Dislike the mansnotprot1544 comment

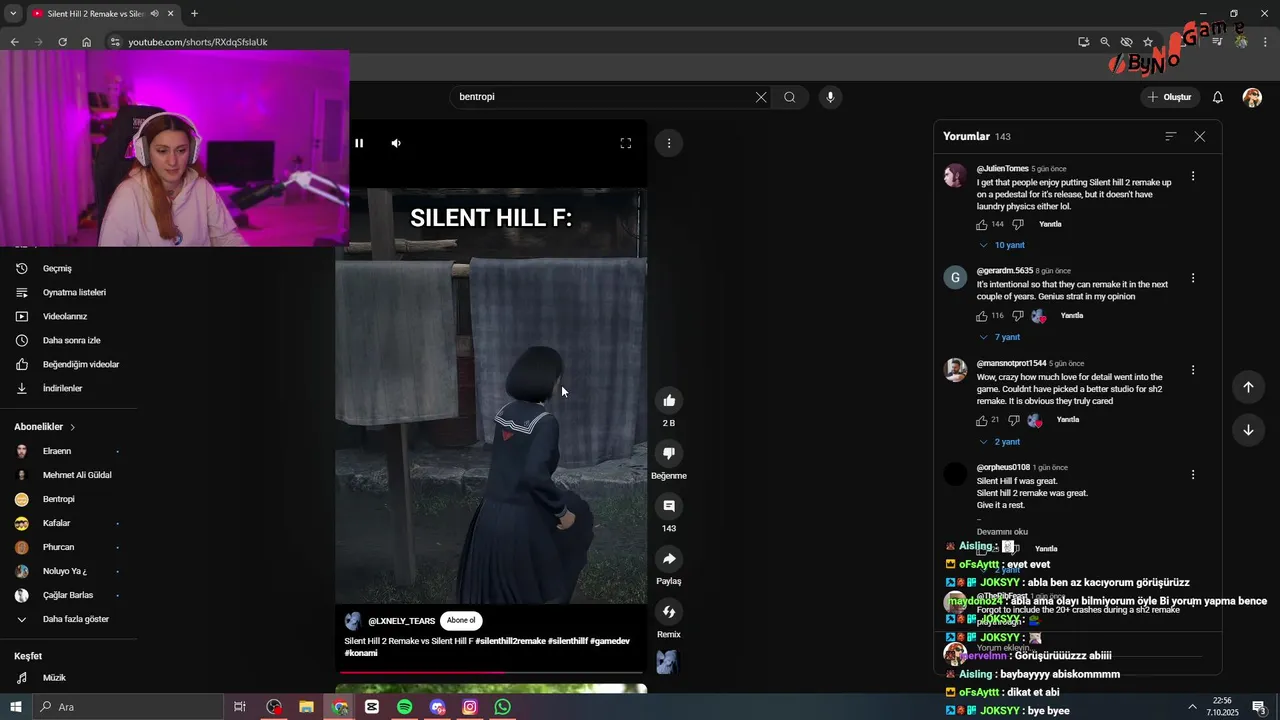tap(1014, 421)
